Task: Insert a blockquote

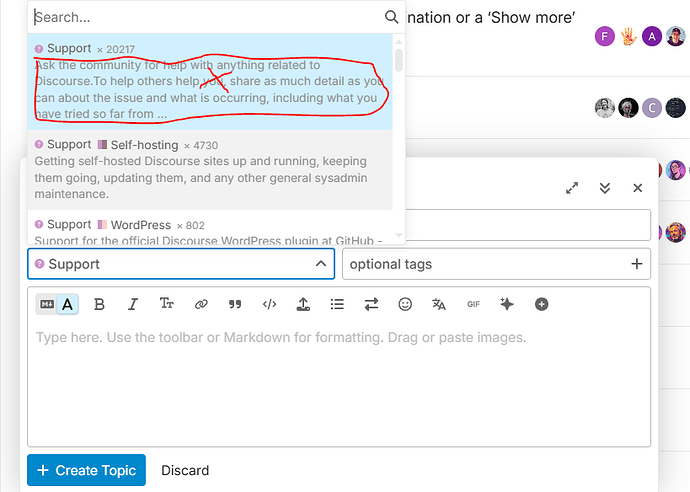Action: pyautogui.click(x=235, y=304)
